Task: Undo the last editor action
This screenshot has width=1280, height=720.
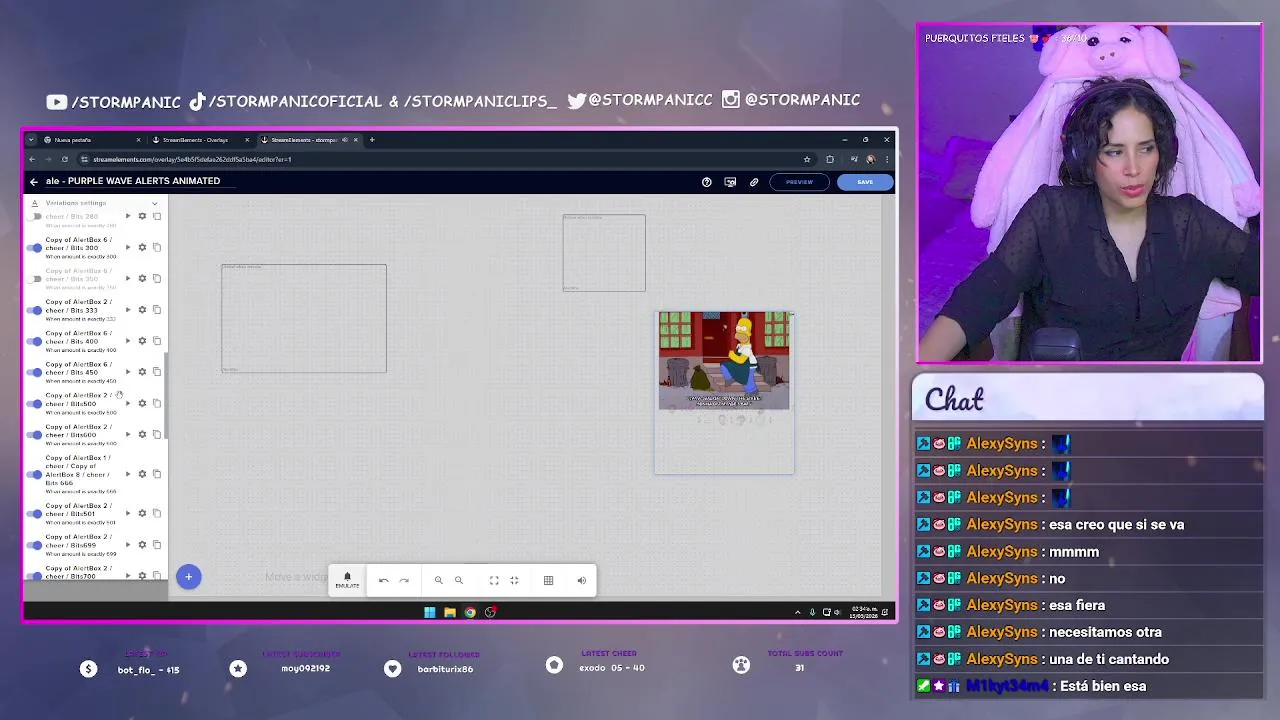Action: tap(383, 580)
